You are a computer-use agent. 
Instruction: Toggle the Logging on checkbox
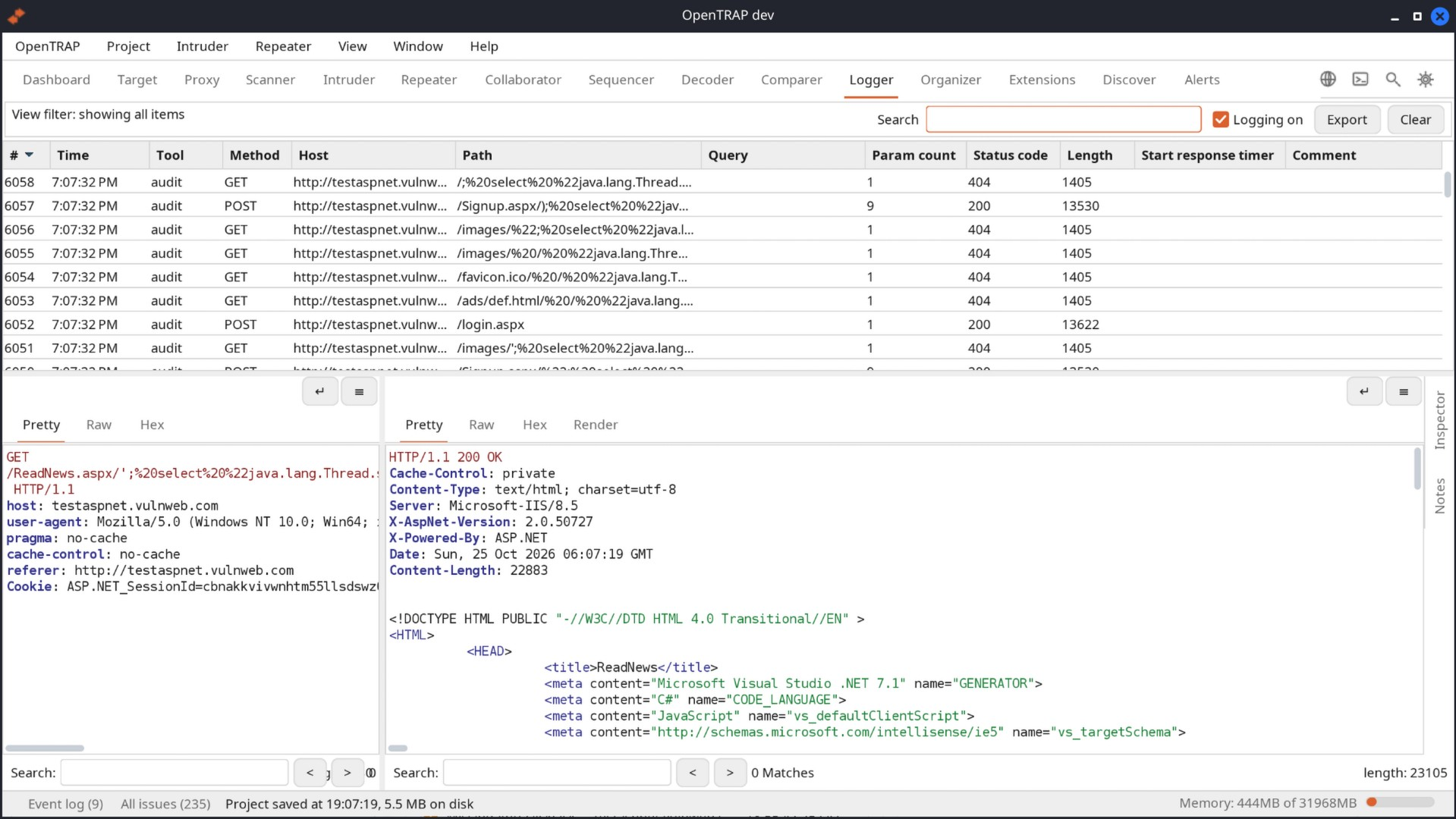(1220, 120)
